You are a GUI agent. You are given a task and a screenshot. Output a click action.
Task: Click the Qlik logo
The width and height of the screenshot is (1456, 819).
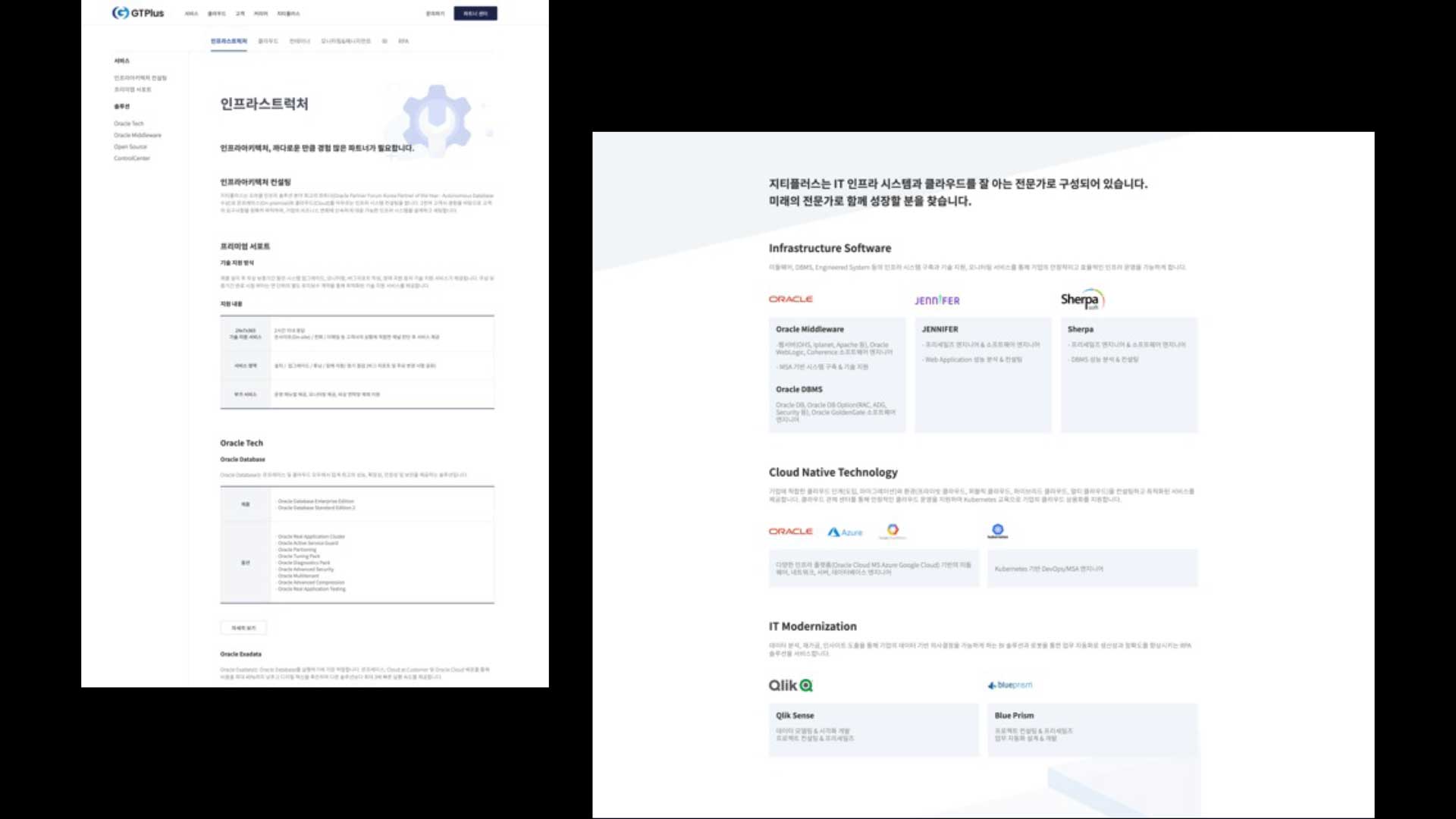pyautogui.click(x=790, y=686)
